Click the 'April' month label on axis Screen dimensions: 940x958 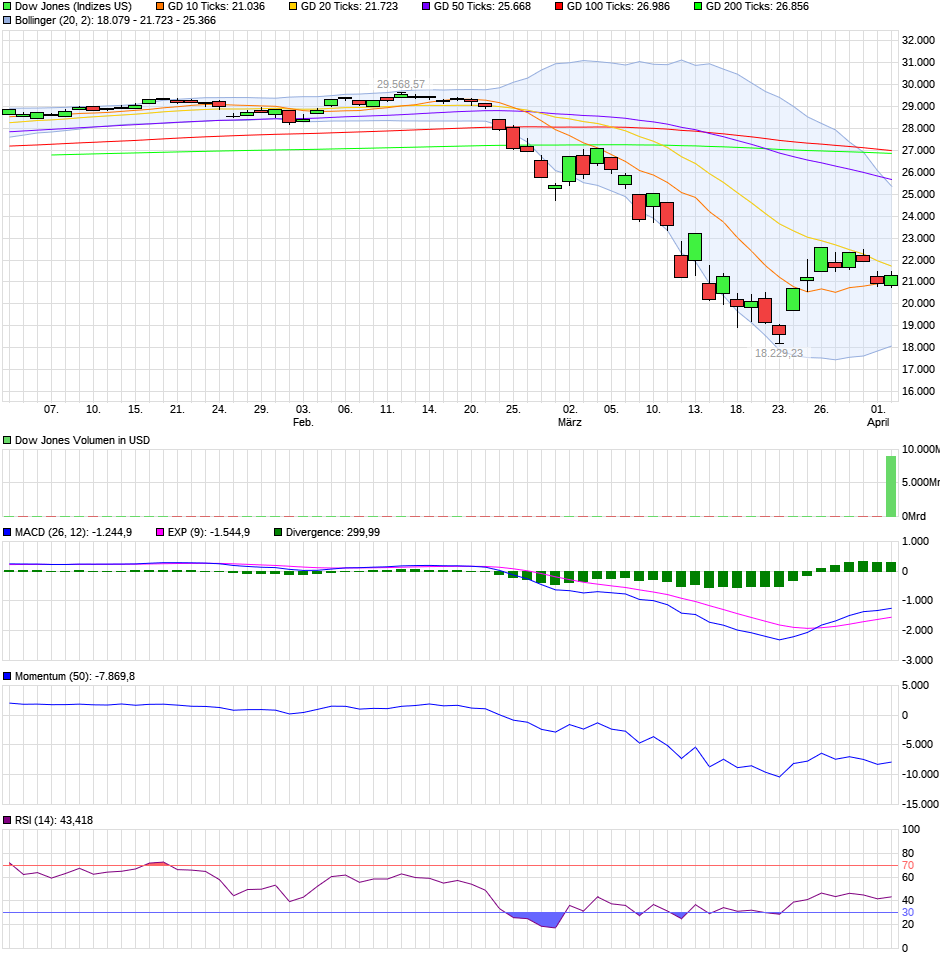(x=878, y=422)
